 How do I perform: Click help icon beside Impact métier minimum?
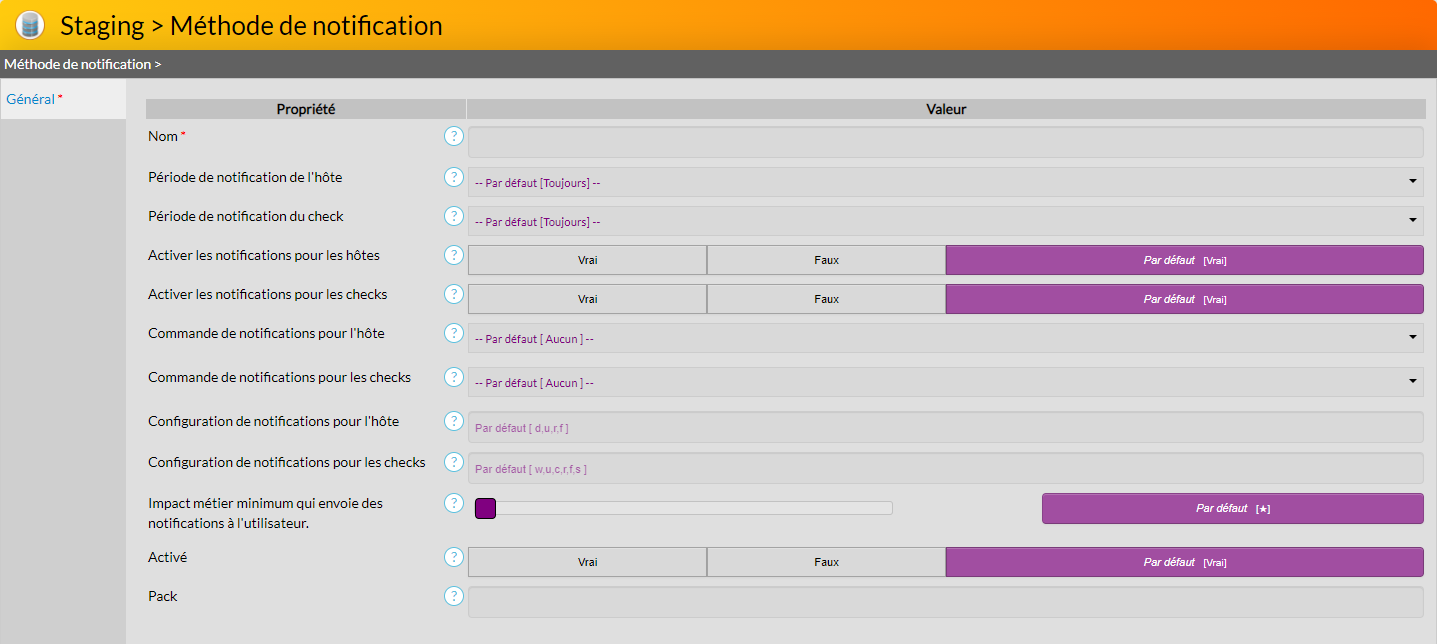tap(454, 503)
